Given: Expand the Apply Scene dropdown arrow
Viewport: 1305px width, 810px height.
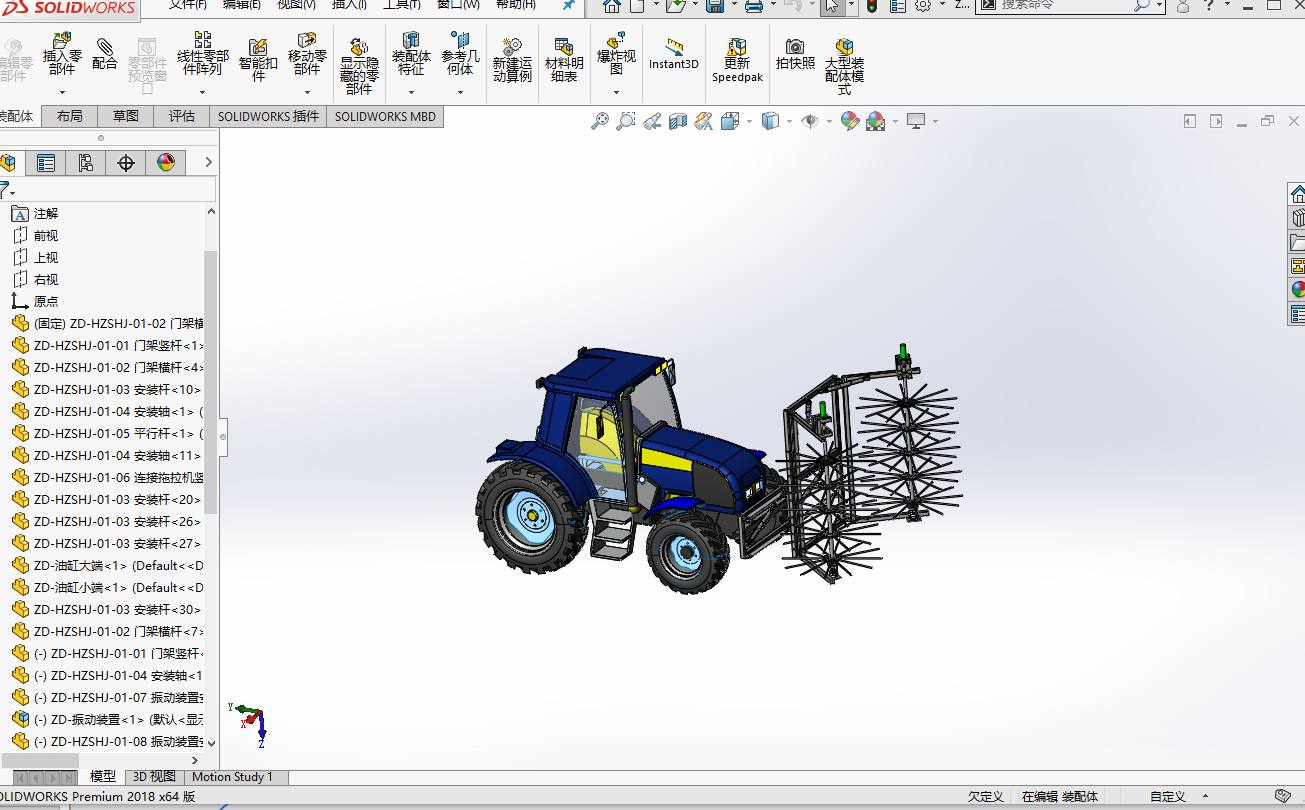Looking at the screenshot, I should click(x=895, y=121).
